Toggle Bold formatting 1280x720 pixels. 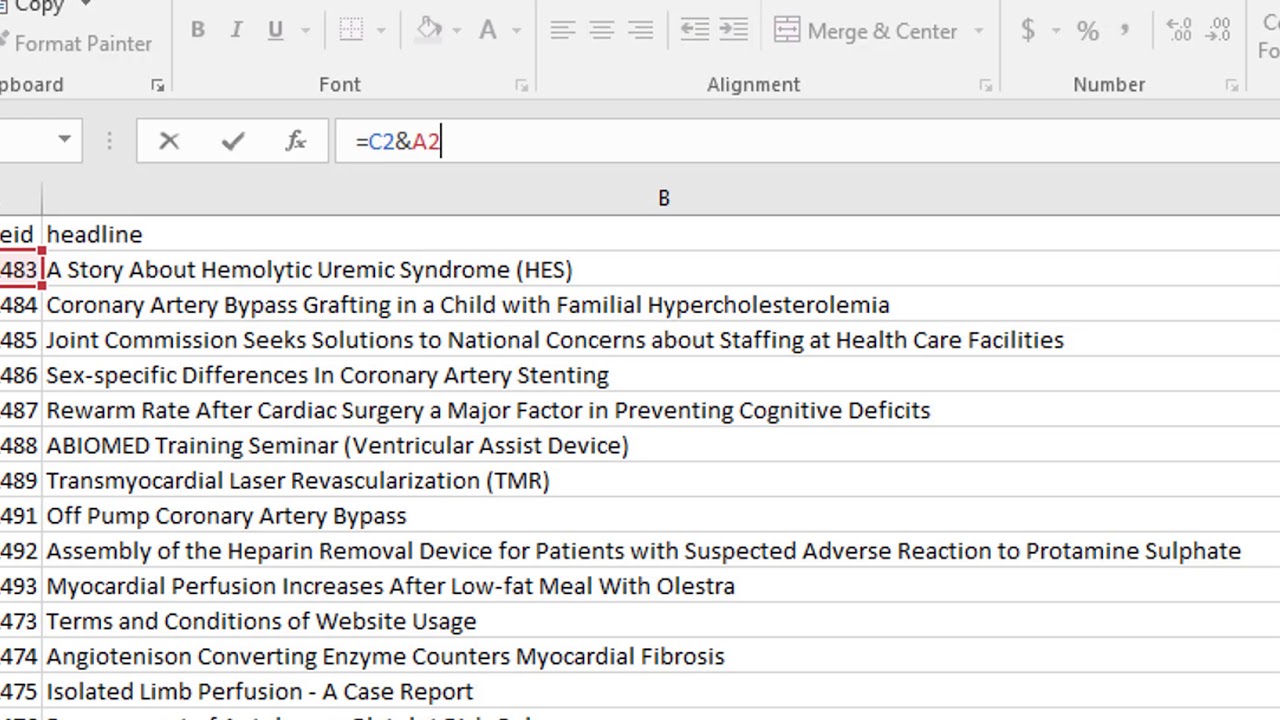pos(198,30)
